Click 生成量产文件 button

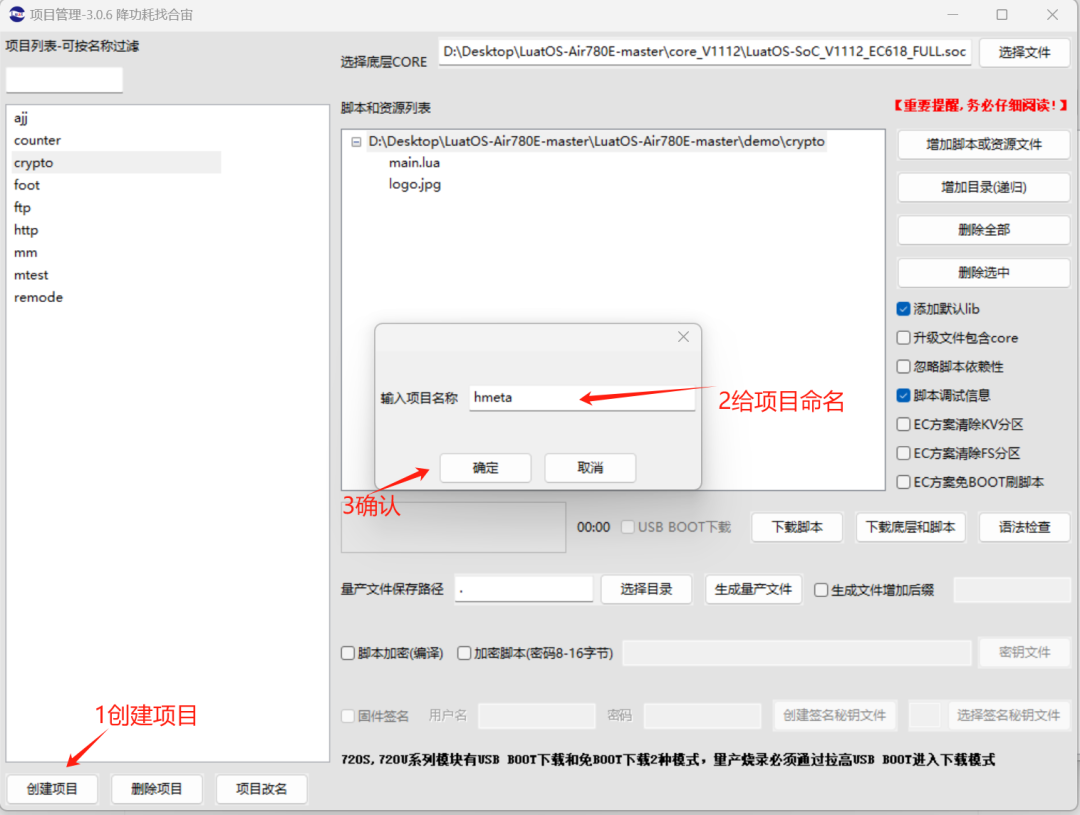(754, 589)
